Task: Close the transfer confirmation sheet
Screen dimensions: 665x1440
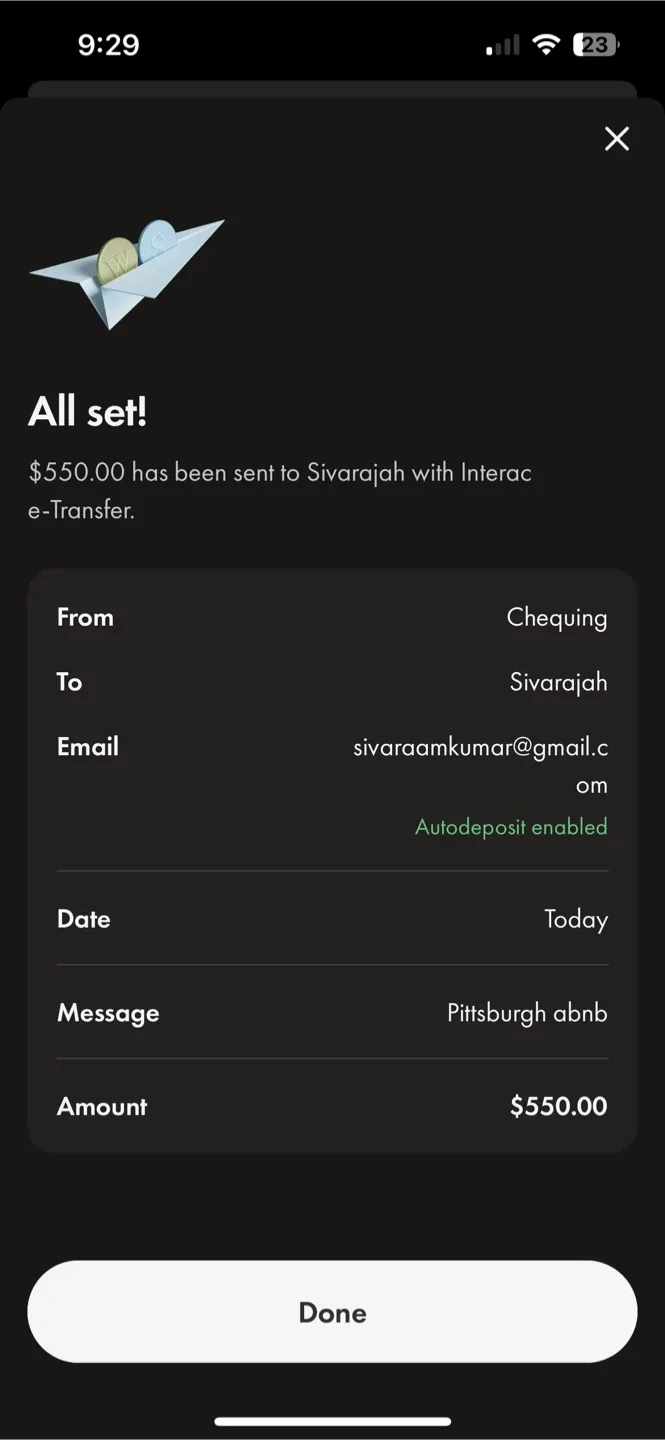Action: coord(617,139)
